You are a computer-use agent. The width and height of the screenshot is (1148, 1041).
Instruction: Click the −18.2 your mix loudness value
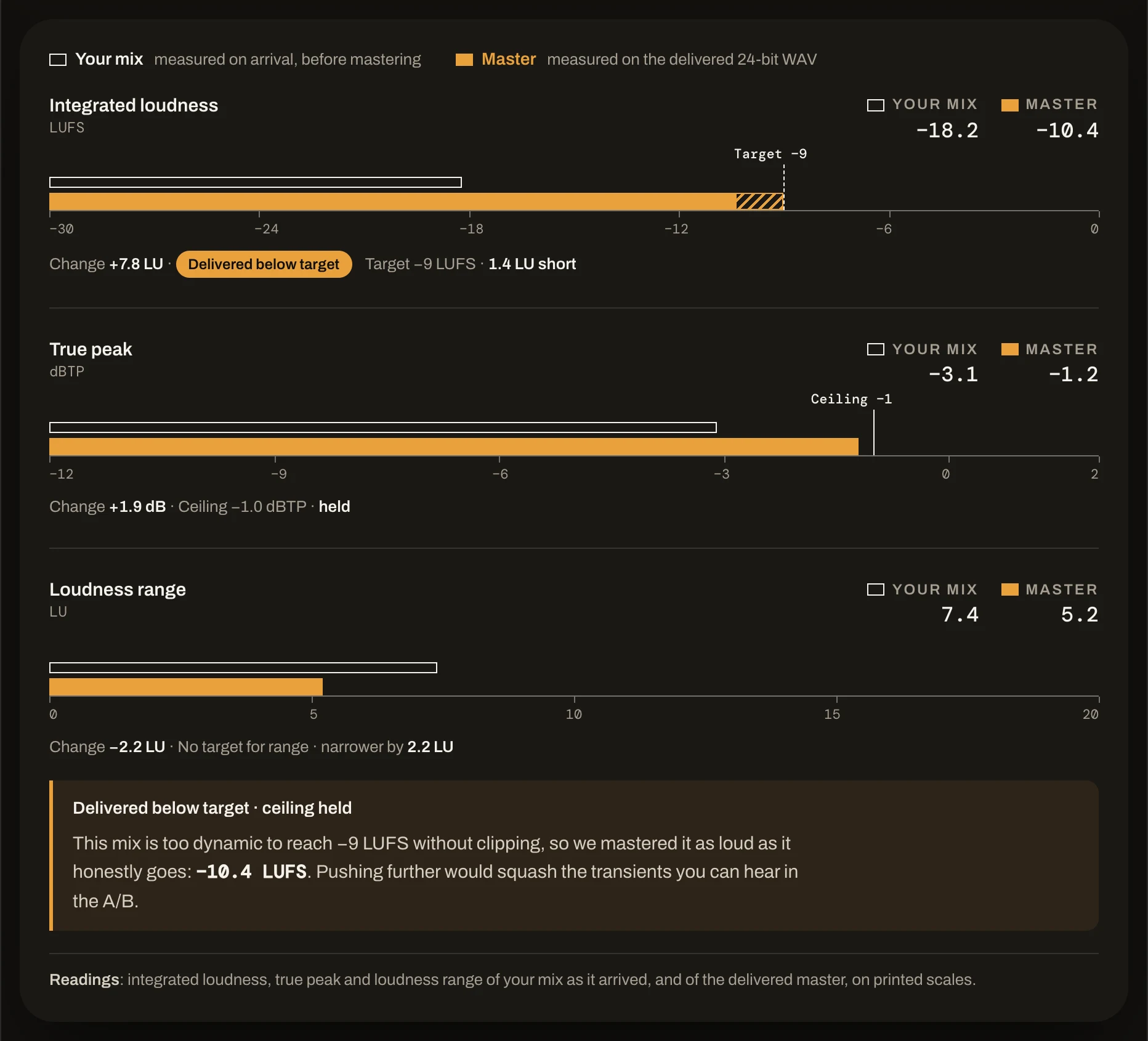click(947, 131)
